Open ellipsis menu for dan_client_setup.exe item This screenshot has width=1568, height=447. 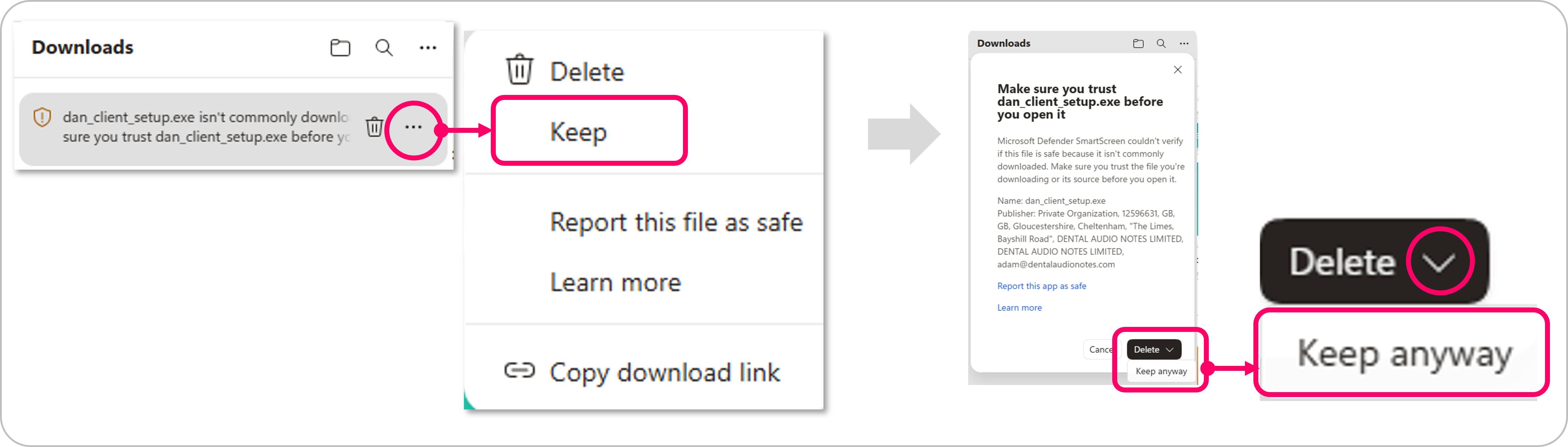(413, 127)
